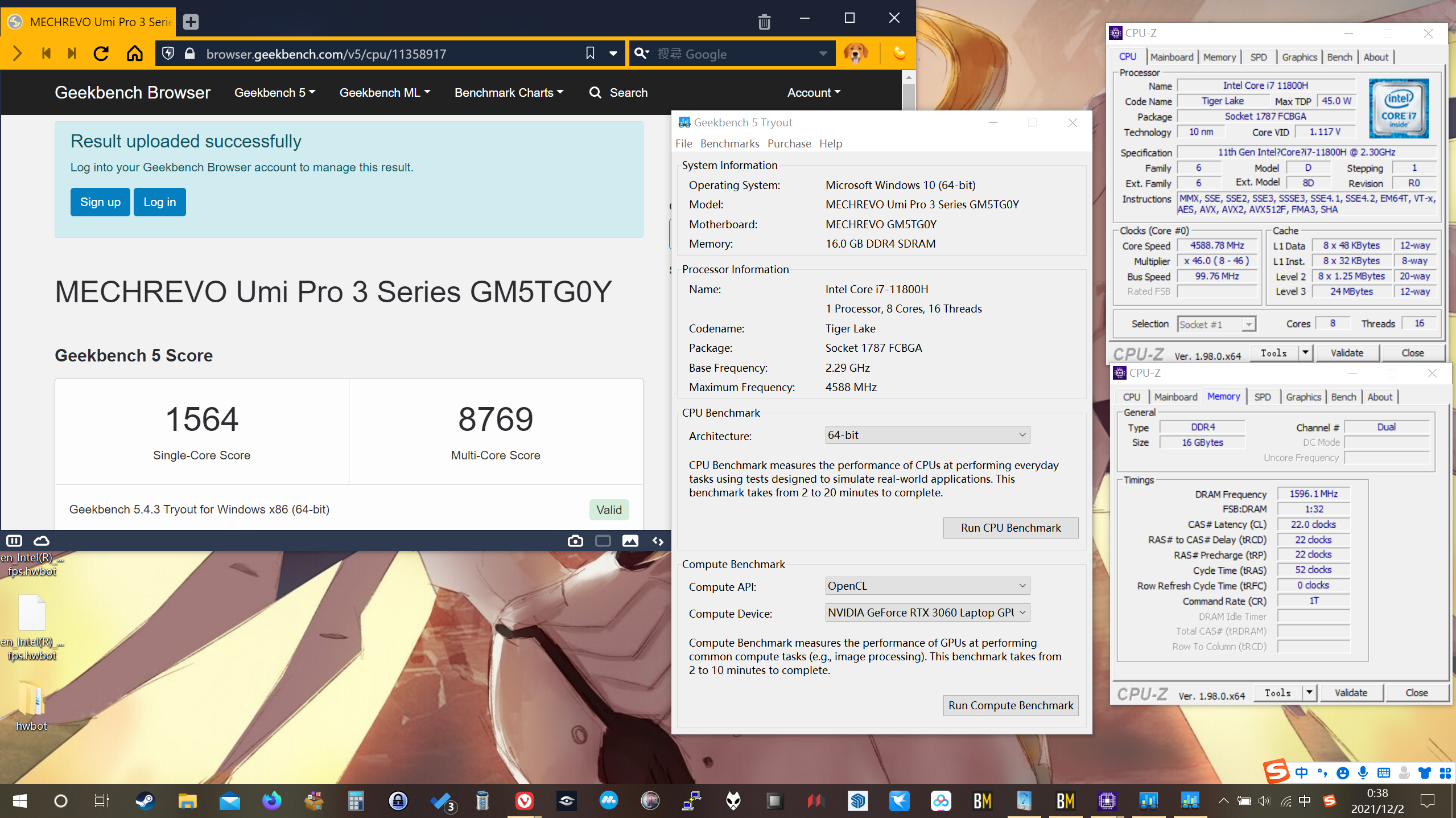Viewport: 1456px width, 818px height.
Task: Expand the Benchmark Charts dropdown
Action: [509, 93]
